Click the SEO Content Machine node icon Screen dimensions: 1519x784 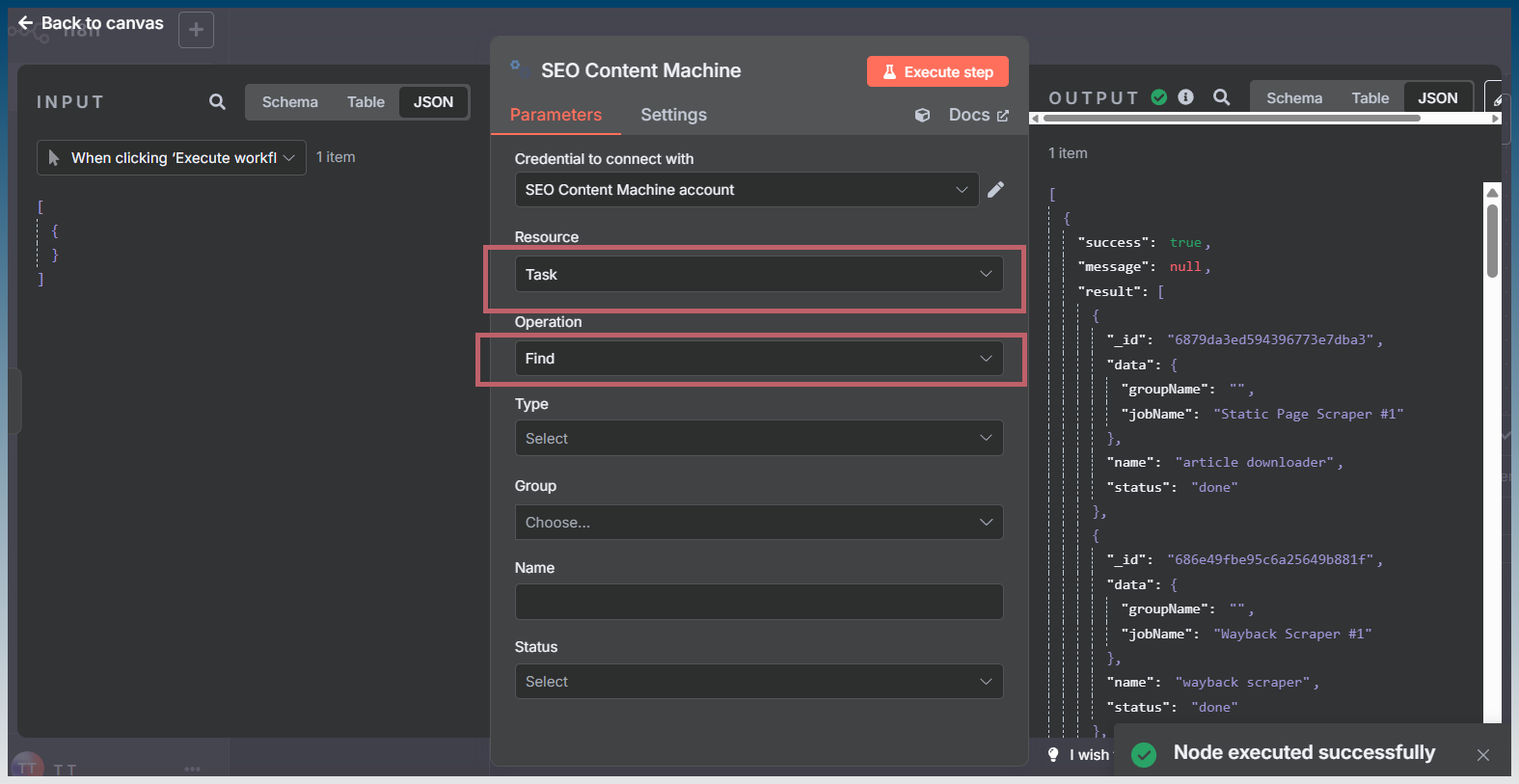(x=518, y=68)
